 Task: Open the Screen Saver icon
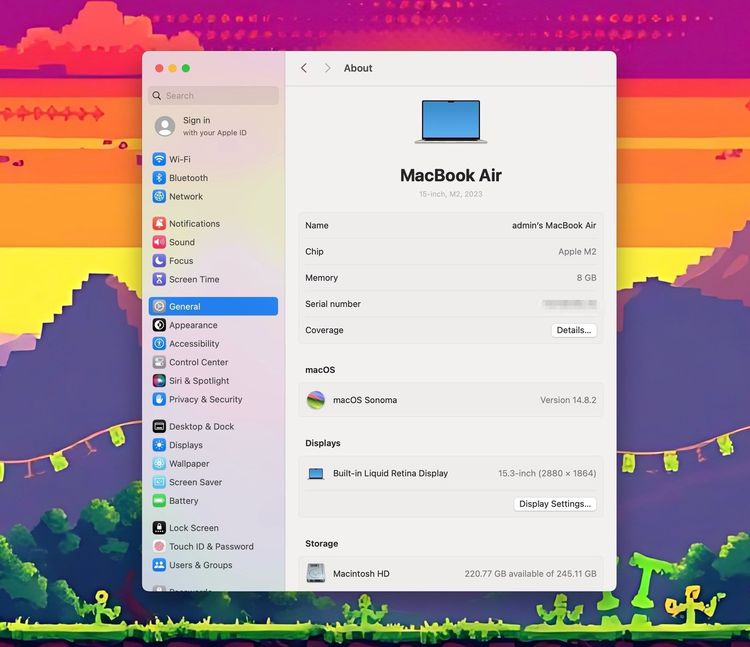click(x=159, y=482)
